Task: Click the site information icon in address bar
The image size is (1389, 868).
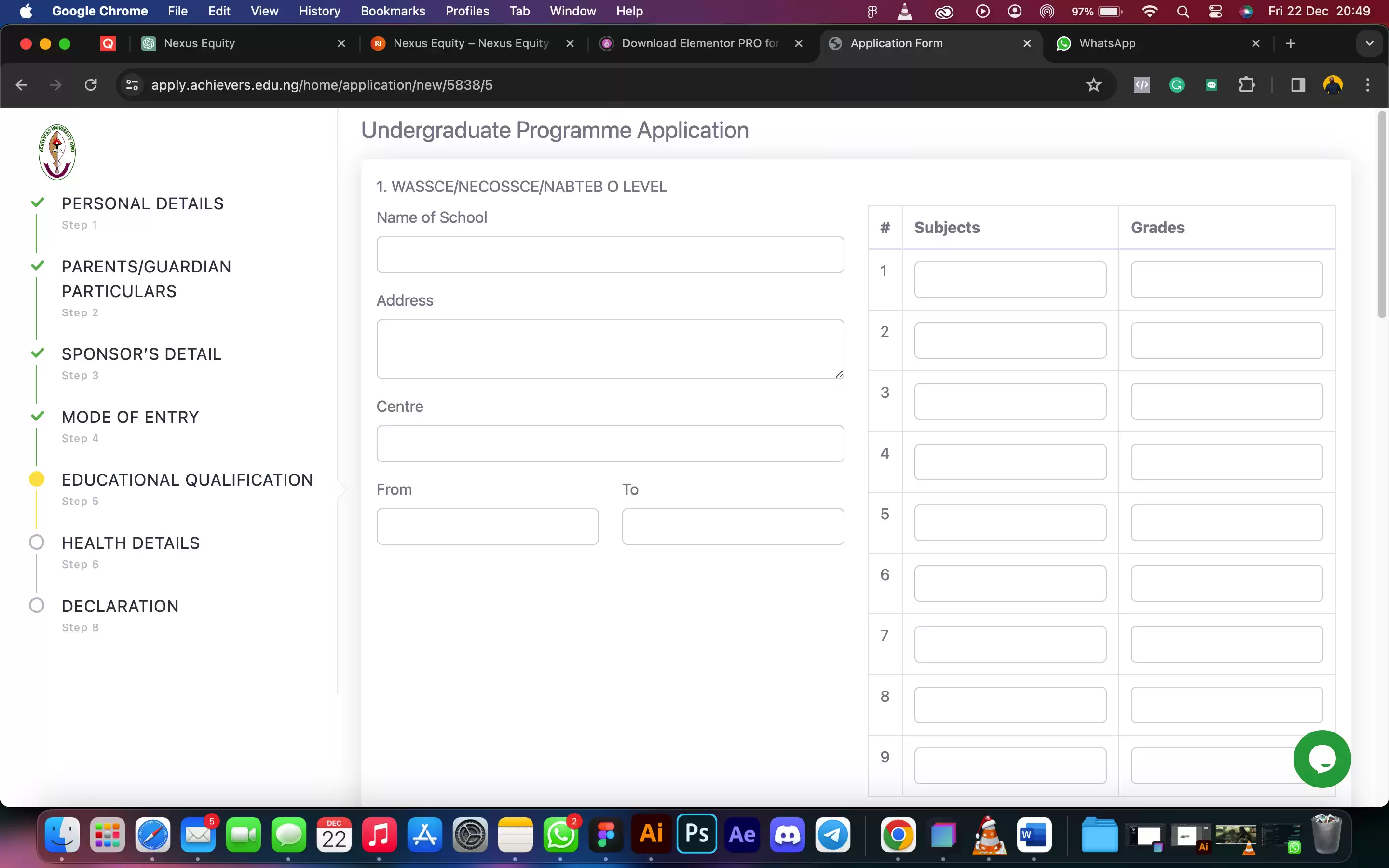Action: pos(132,85)
